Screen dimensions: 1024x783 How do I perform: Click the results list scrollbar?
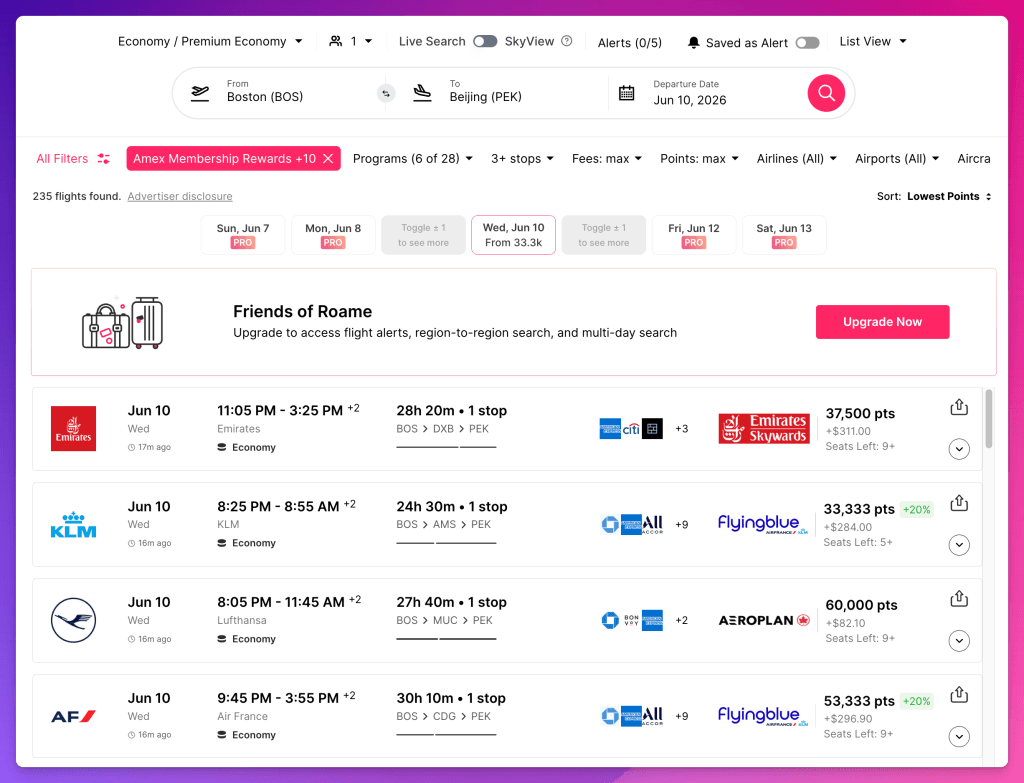tap(989, 419)
